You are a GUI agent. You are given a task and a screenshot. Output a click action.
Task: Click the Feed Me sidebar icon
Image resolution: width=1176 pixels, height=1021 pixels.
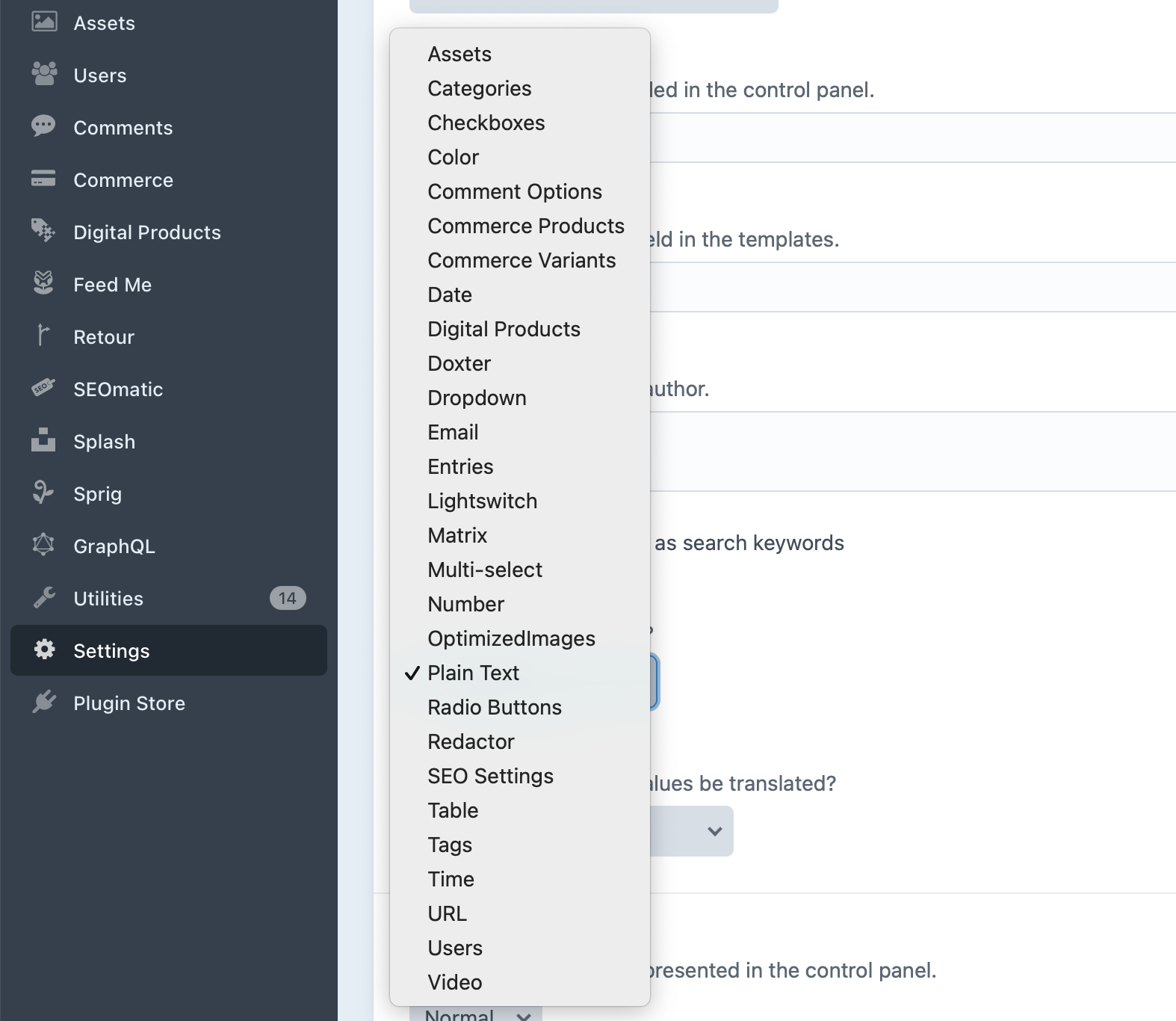pyautogui.click(x=44, y=283)
